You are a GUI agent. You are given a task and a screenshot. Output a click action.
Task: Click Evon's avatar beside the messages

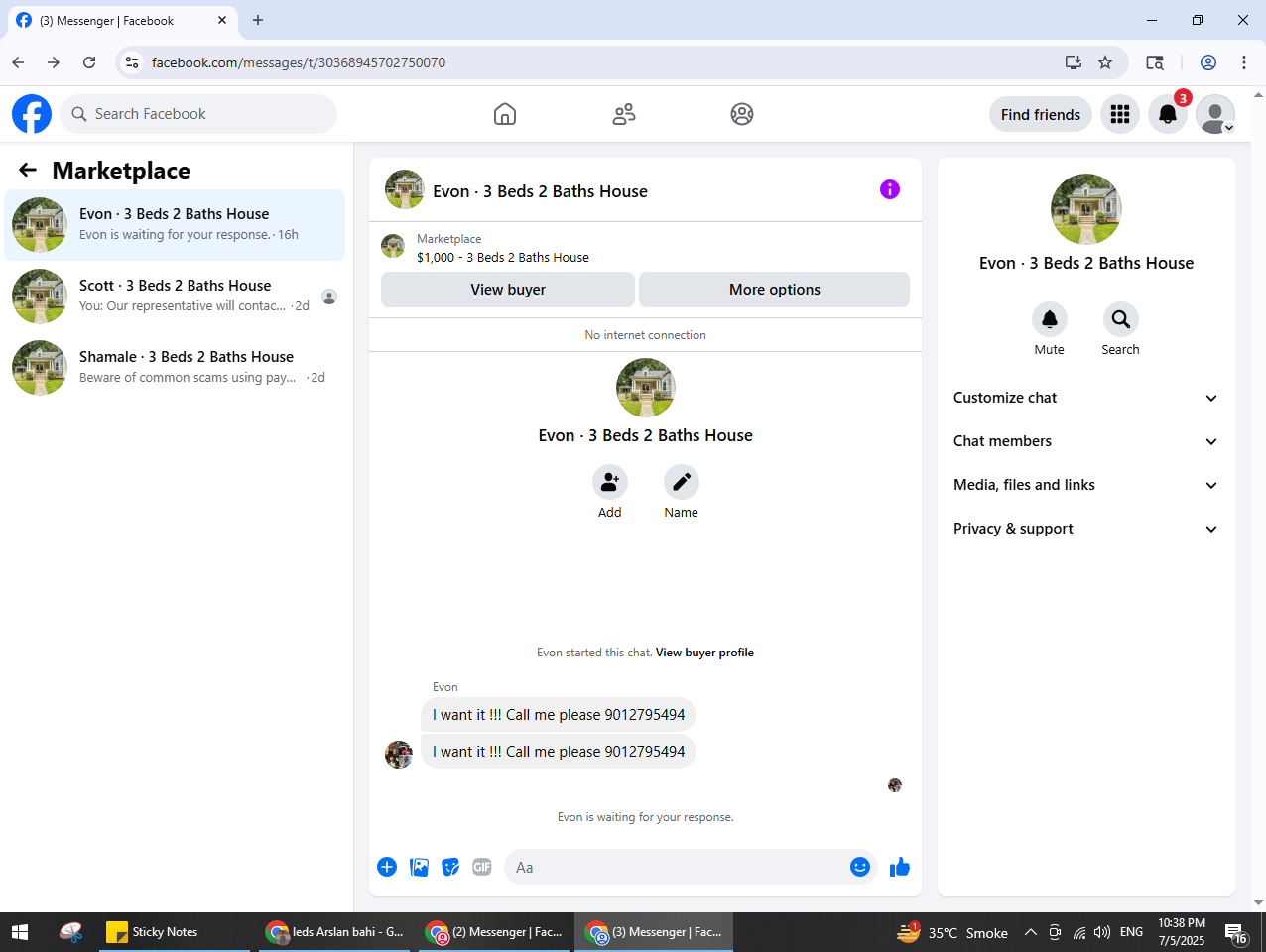point(399,754)
